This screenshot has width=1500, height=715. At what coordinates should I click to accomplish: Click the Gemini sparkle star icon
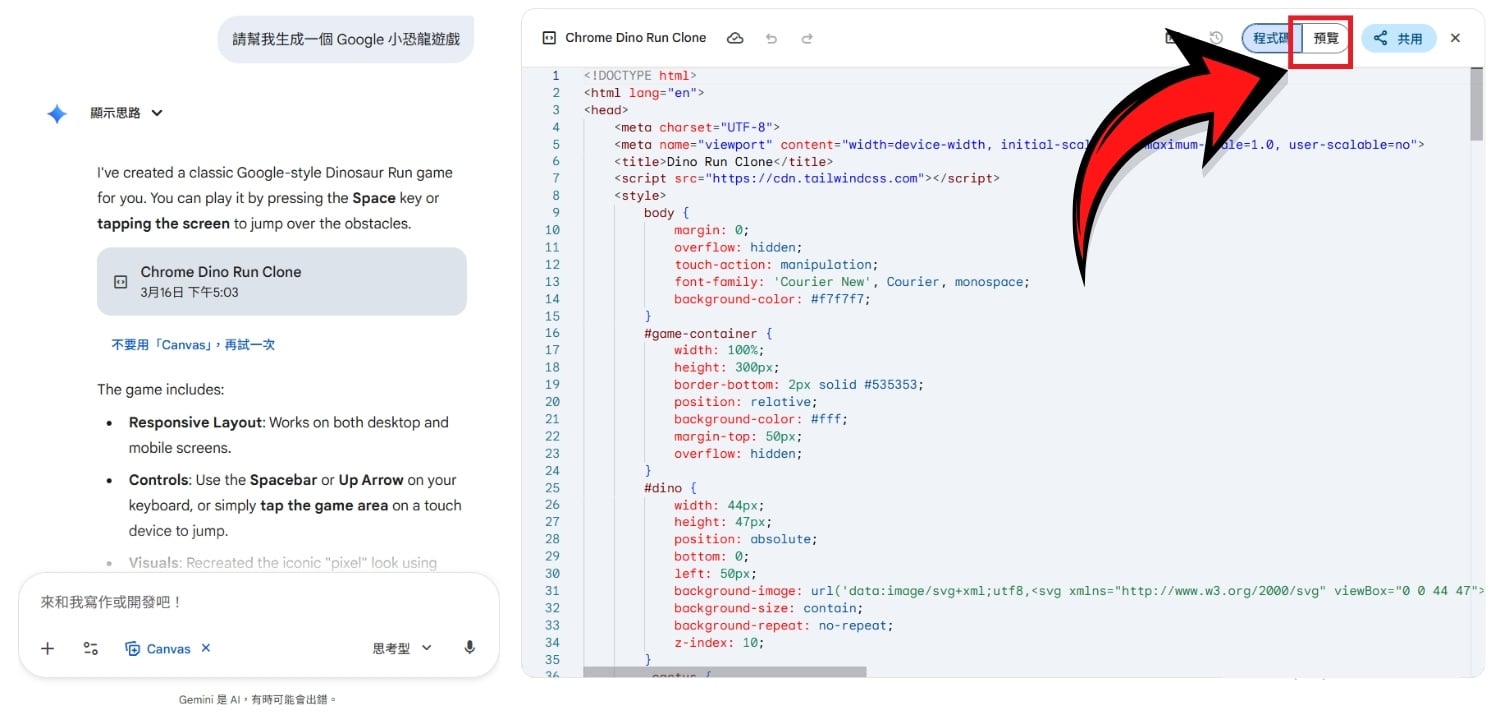(x=57, y=114)
